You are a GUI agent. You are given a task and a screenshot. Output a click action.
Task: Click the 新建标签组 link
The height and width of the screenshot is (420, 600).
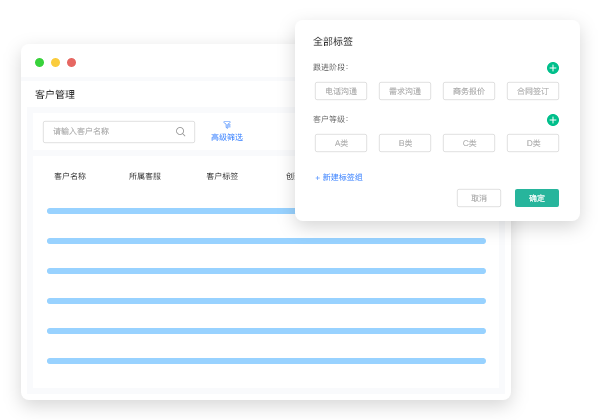[339, 177]
